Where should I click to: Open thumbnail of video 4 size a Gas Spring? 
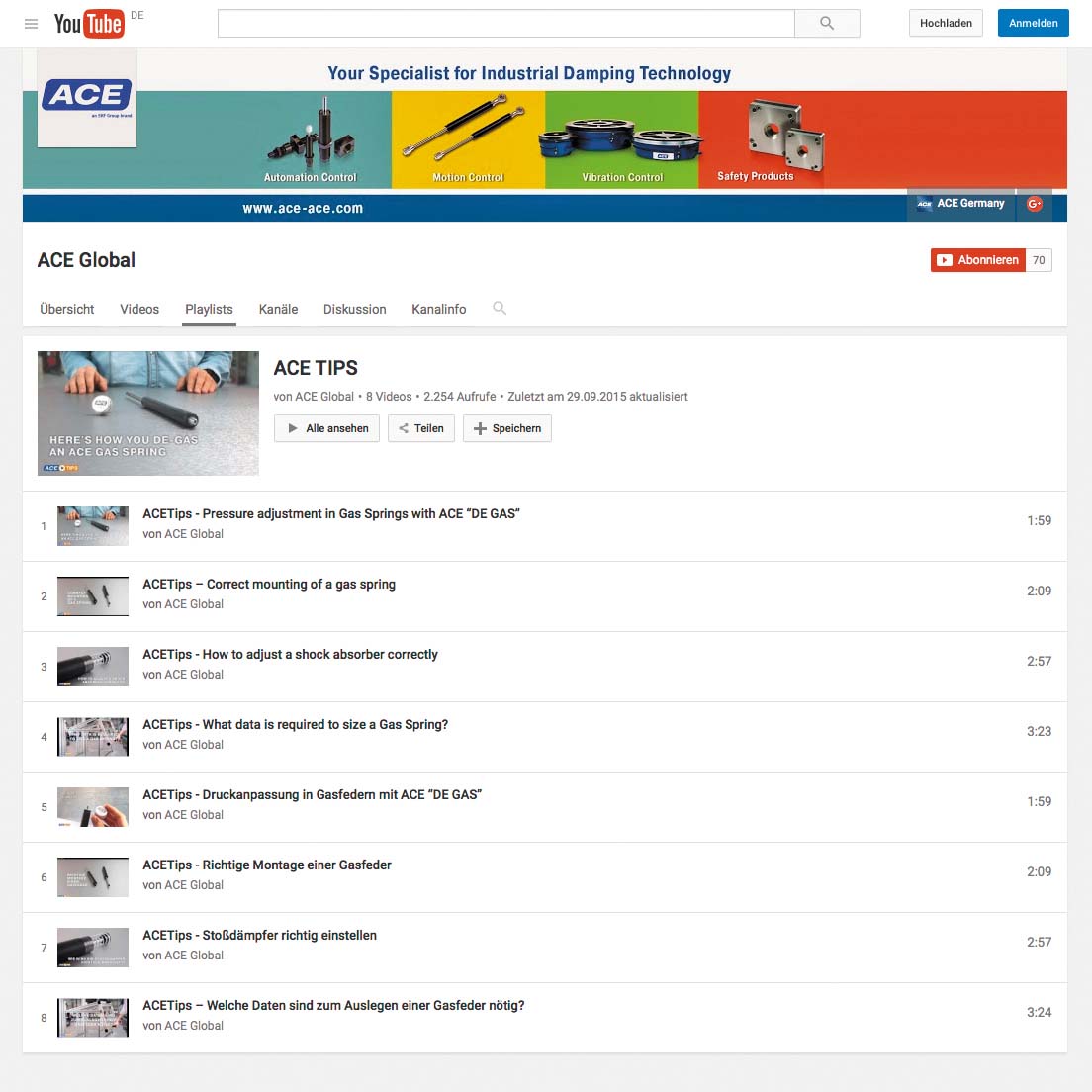point(93,737)
